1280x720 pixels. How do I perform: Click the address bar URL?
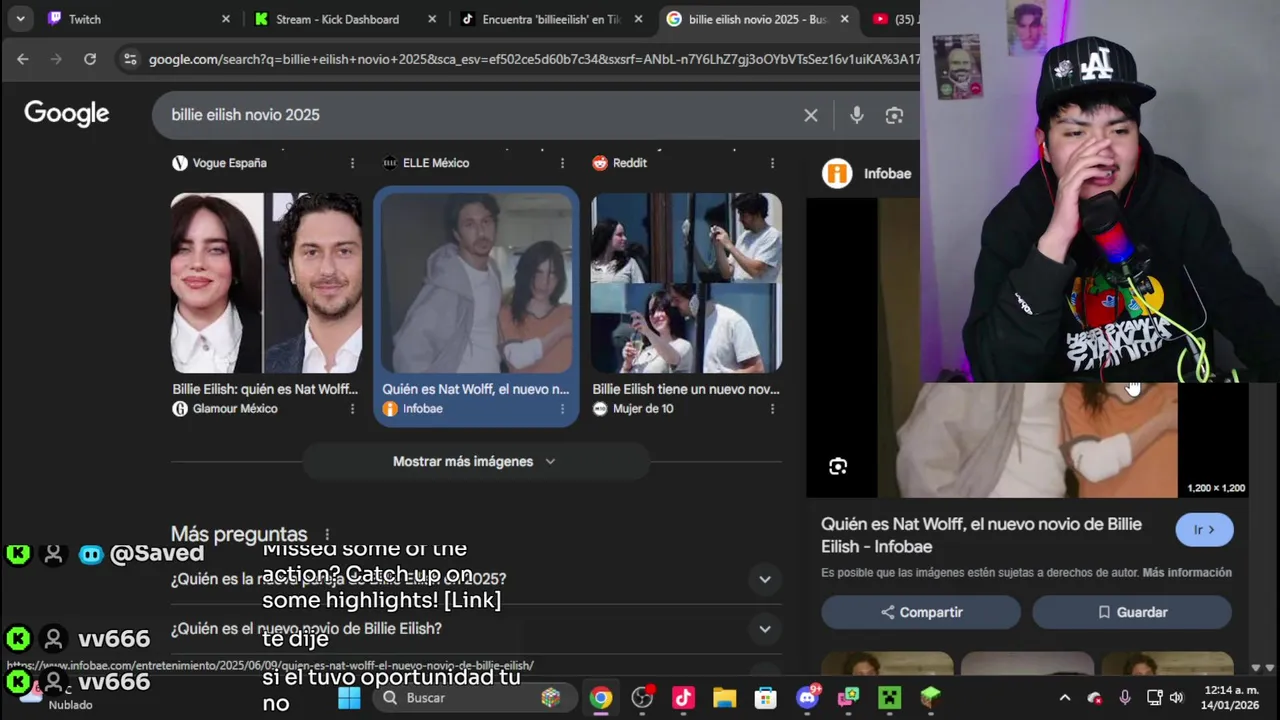tap(533, 59)
